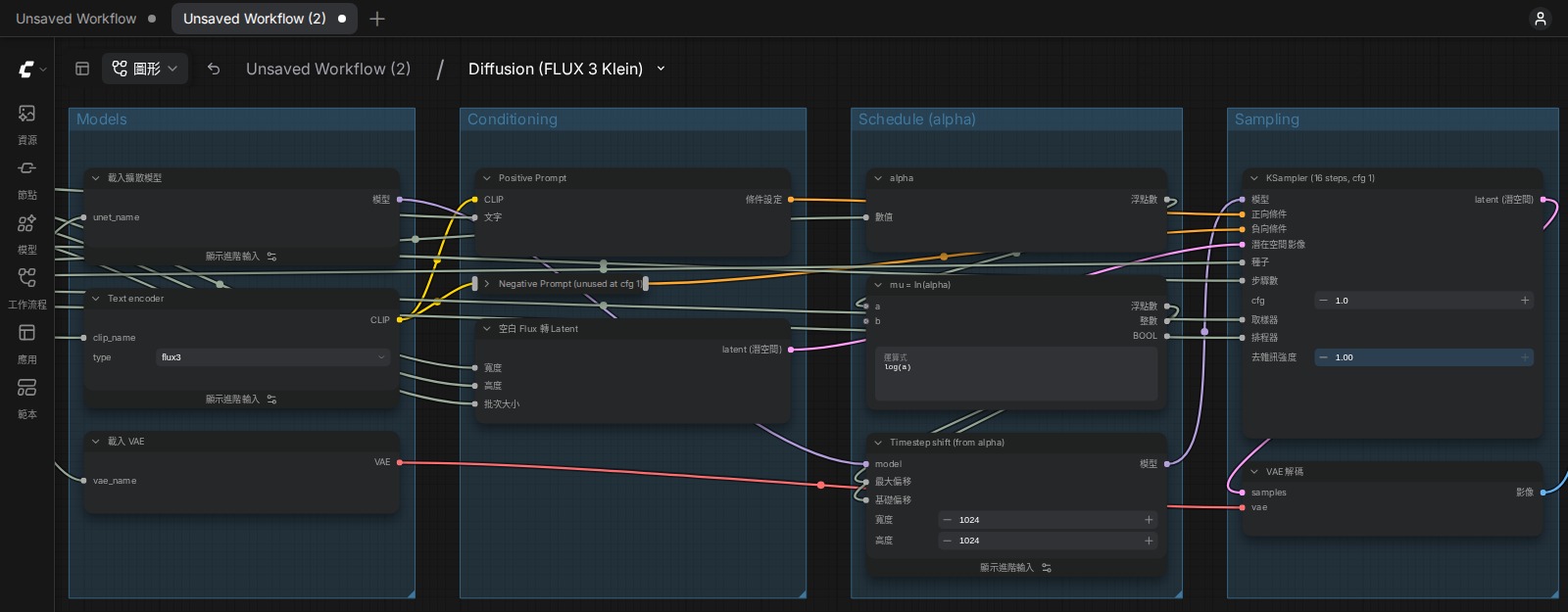Open the 資源 (assets) sidebar panel
1568x612 pixels.
[27, 124]
